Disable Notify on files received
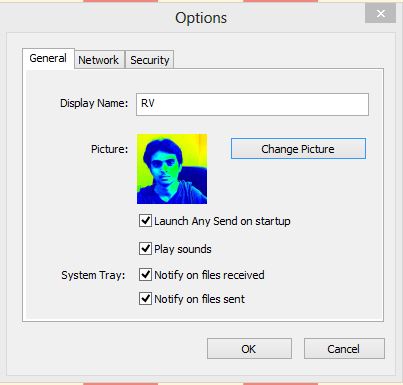403x385 pixels. pos(145,275)
